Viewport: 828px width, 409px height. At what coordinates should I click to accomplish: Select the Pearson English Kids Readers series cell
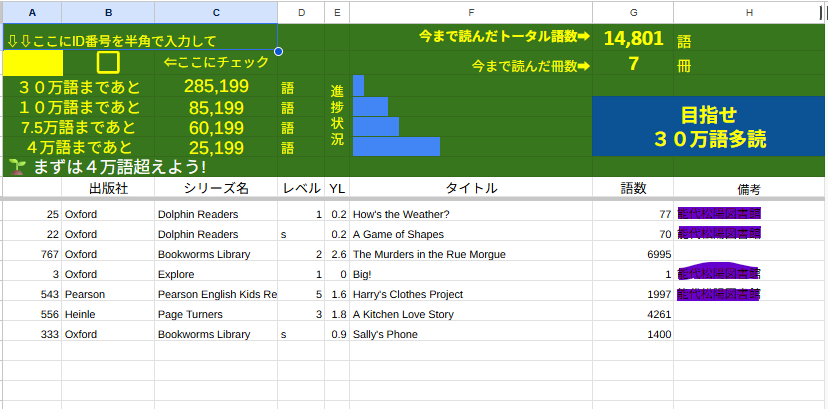[x=216, y=294]
